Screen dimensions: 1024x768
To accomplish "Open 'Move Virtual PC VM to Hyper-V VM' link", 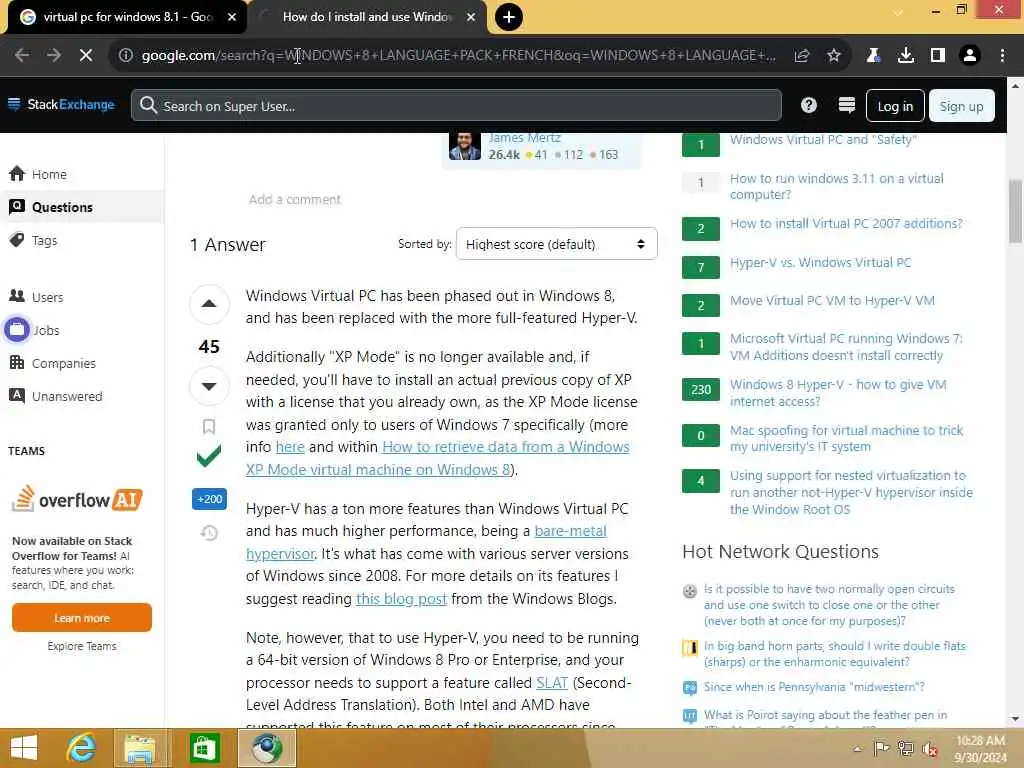I will pyautogui.click(x=832, y=300).
